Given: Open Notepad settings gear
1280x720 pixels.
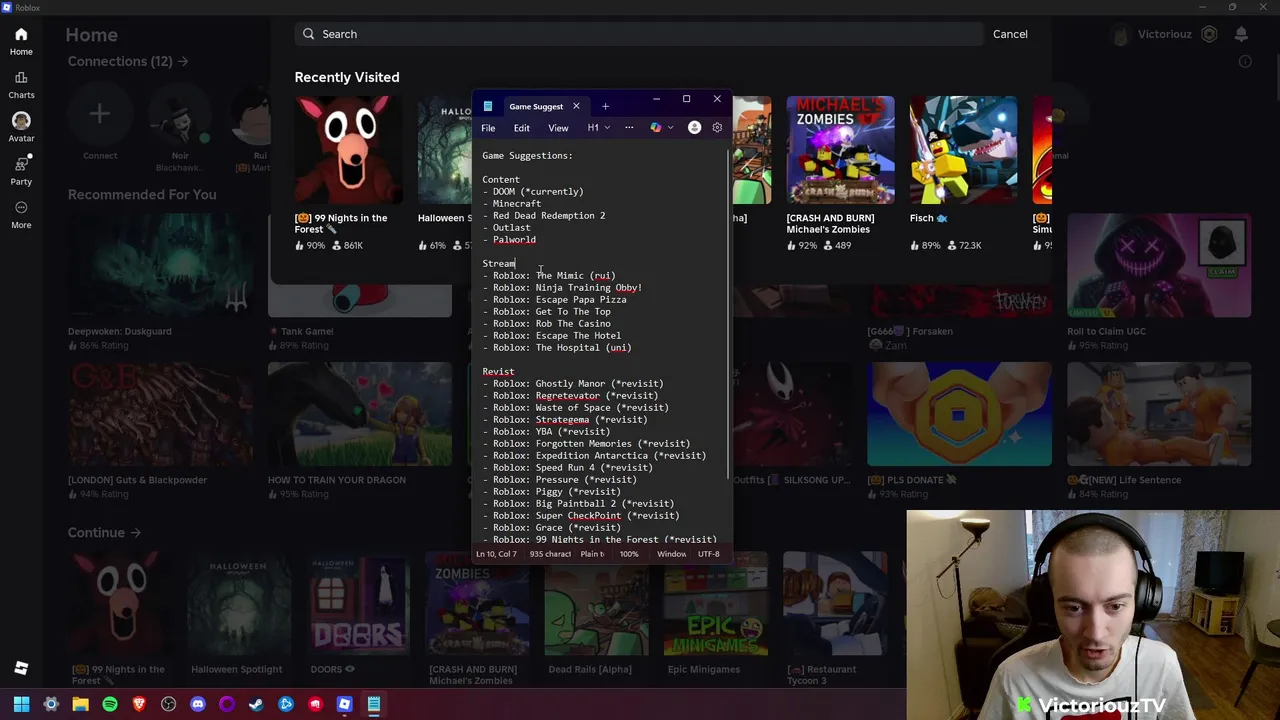Looking at the screenshot, I should pyautogui.click(x=717, y=128).
